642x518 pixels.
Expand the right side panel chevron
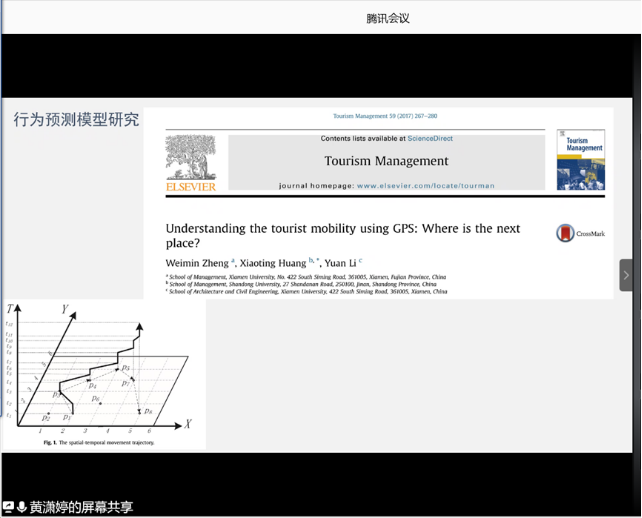626,275
